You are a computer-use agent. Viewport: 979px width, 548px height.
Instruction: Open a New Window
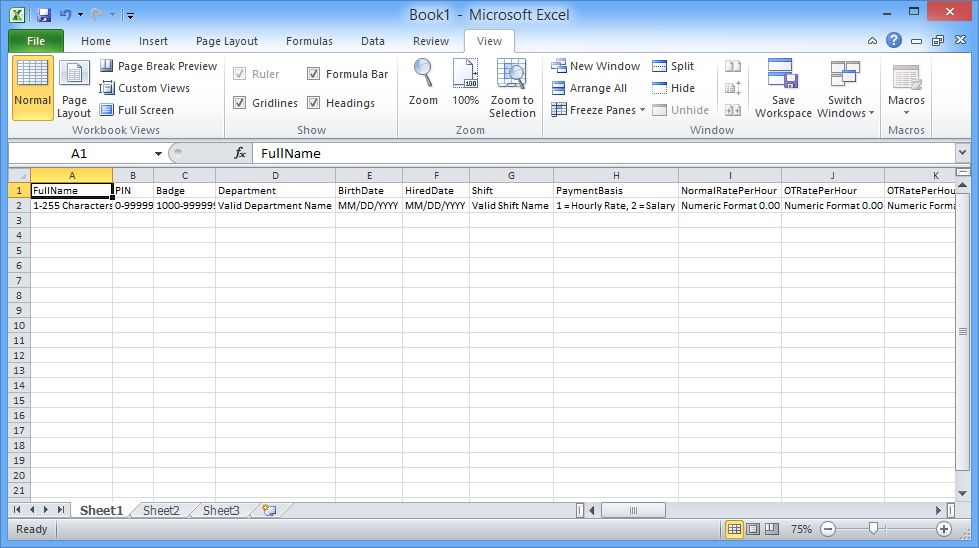tap(596, 66)
